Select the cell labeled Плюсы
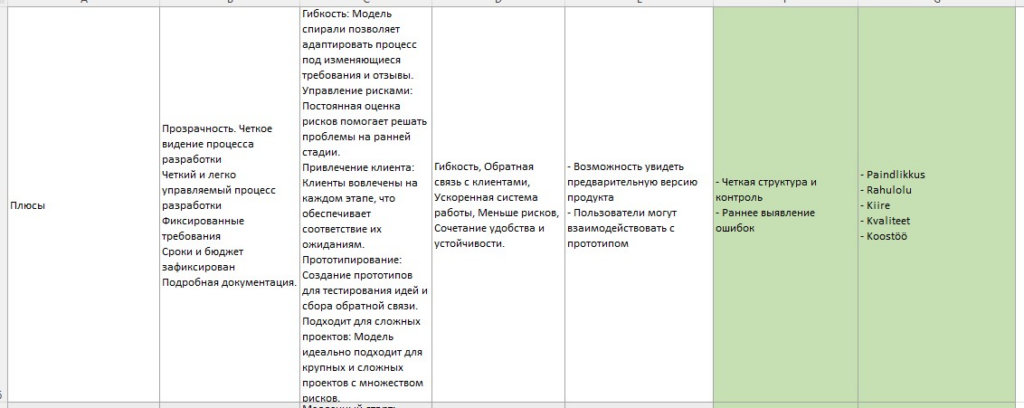This screenshot has height=408, width=1024. coord(83,205)
